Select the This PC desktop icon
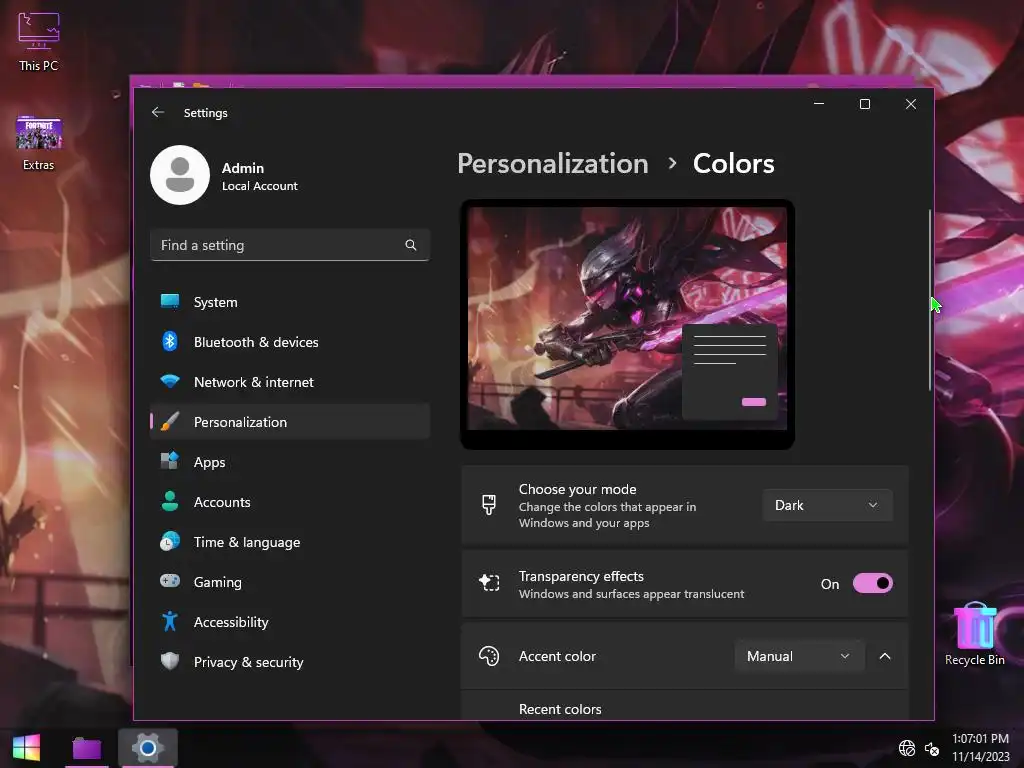The image size is (1024, 768). tap(39, 41)
